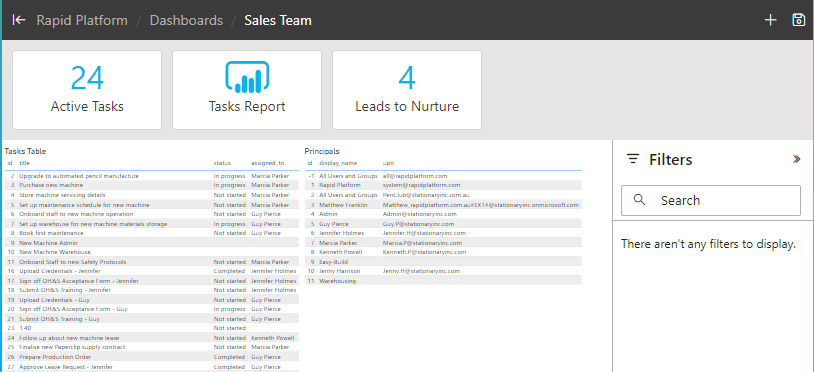Screen dimensions: 814x372
Task: Select 'Follow up about new machine lease'
Action: point(152,338)
